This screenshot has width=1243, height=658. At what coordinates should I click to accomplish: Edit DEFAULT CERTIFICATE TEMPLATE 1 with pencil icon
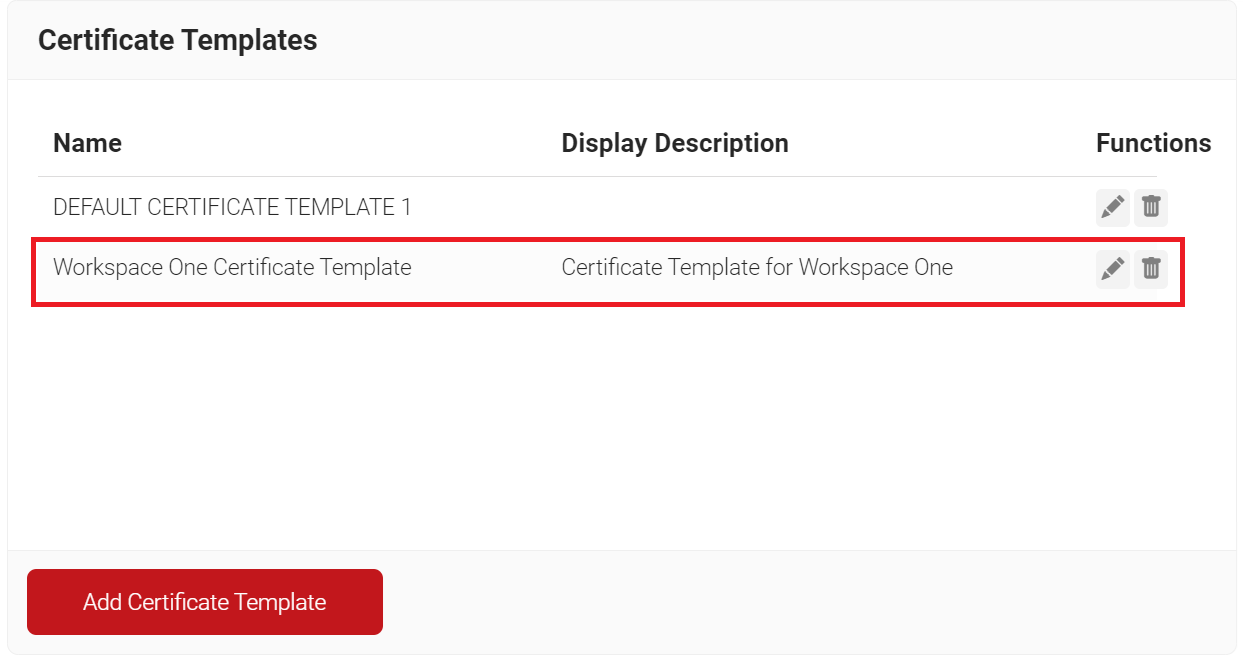tap(1112, 207)
